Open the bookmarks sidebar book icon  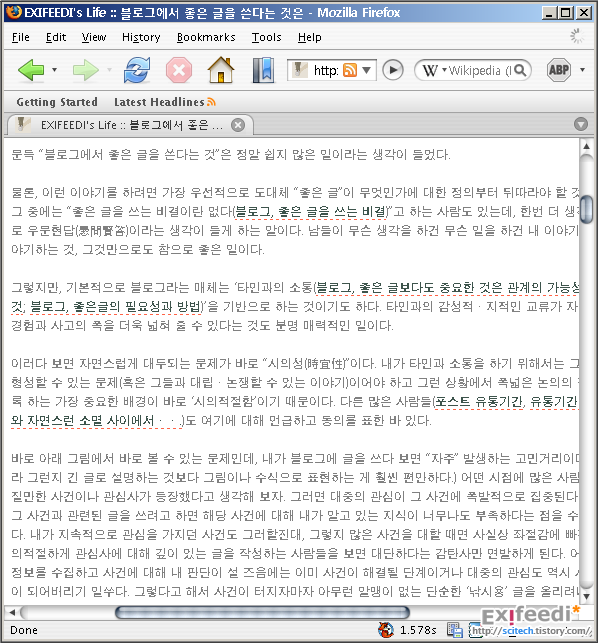click(x=263, y=70)
